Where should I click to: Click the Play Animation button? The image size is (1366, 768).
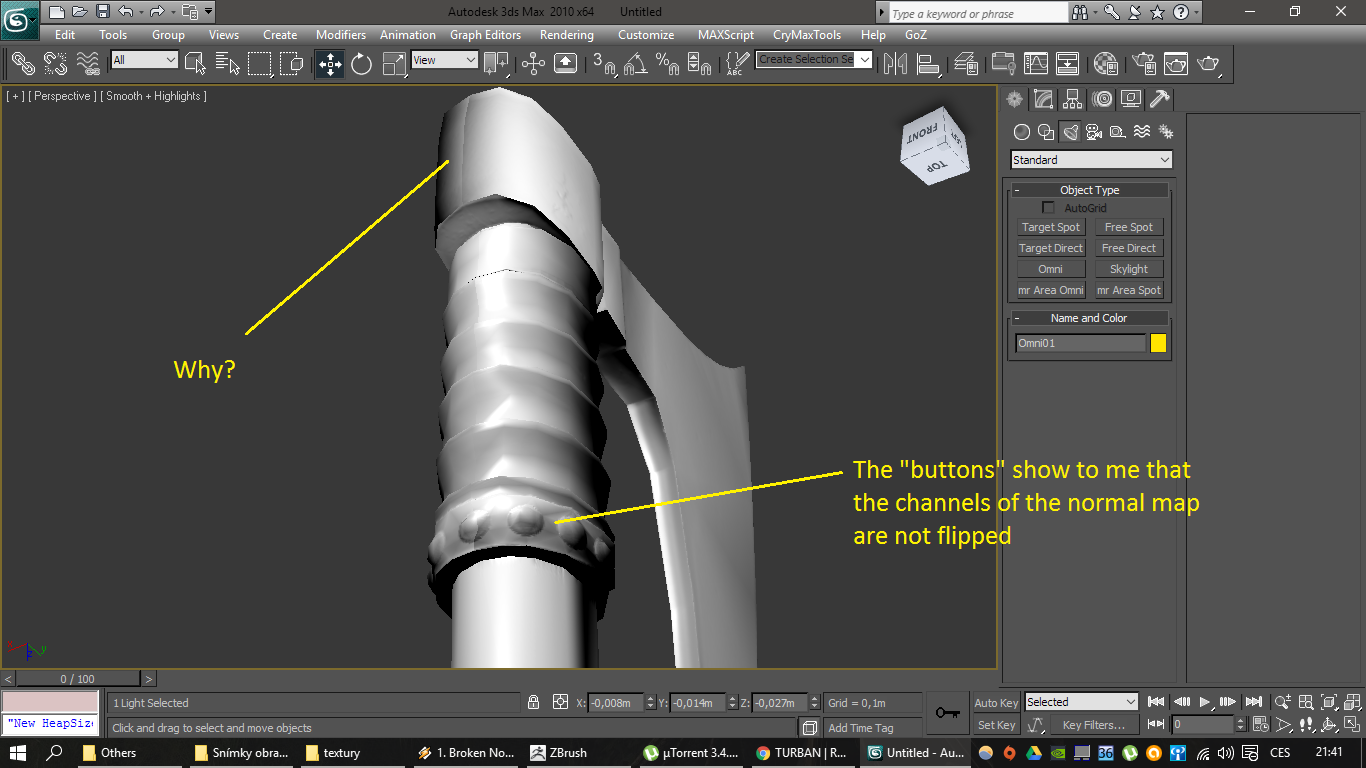[x=1204, y=702]
